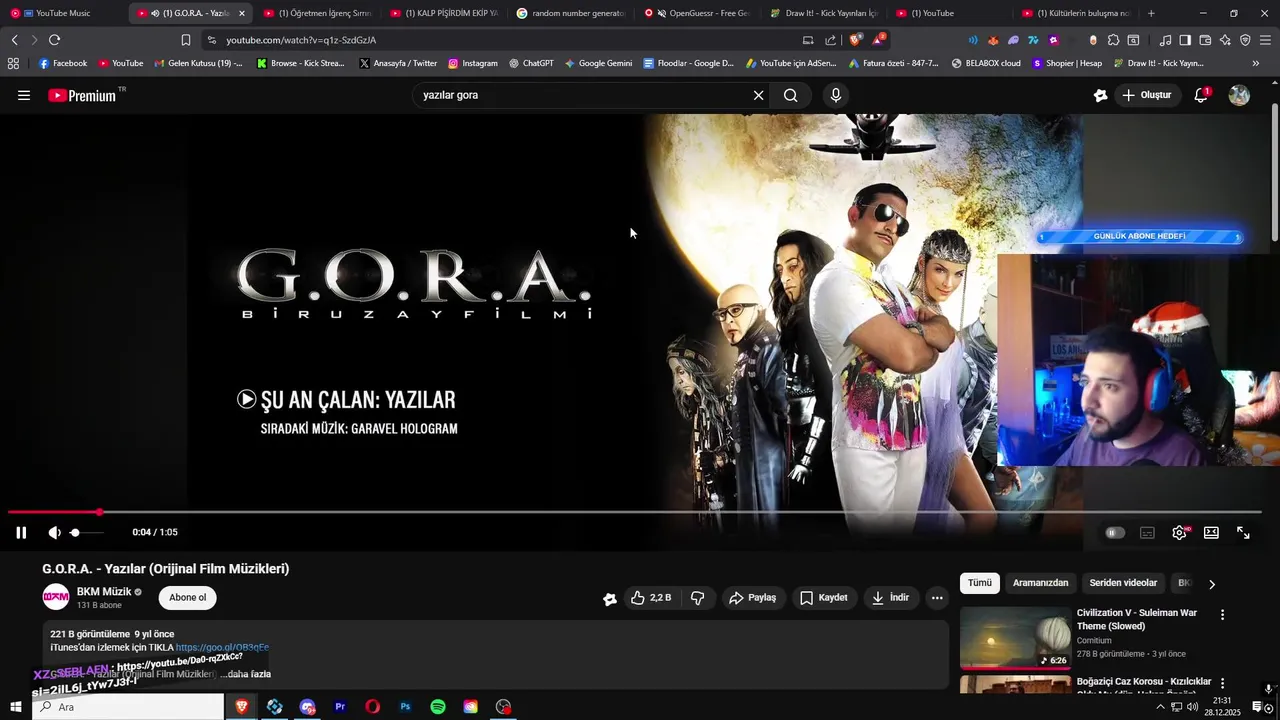
Task: Toggle the autoplay switch in the player
Action: [1115, 533]
